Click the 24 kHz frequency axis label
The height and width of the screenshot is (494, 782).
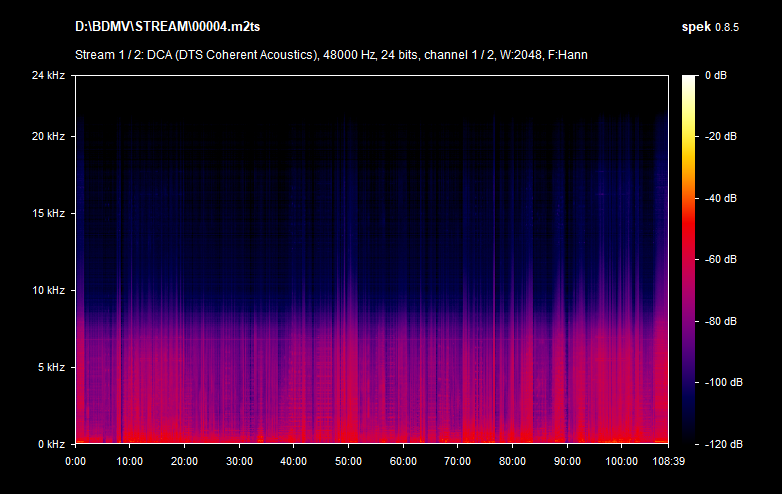point(47,76)
